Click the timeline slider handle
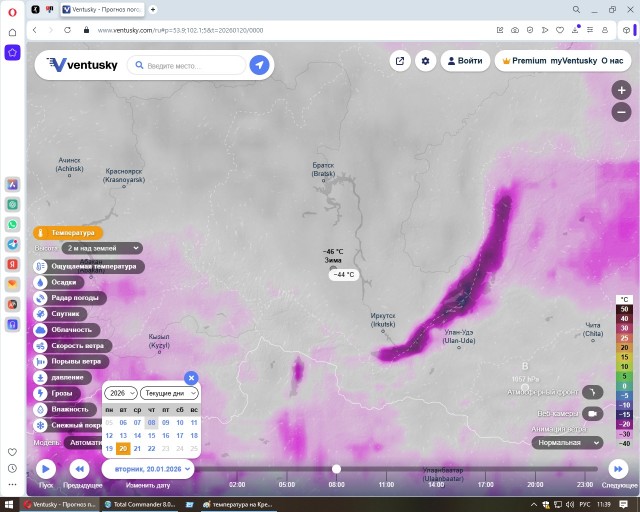The image size is (640, 512). point(336,469)
